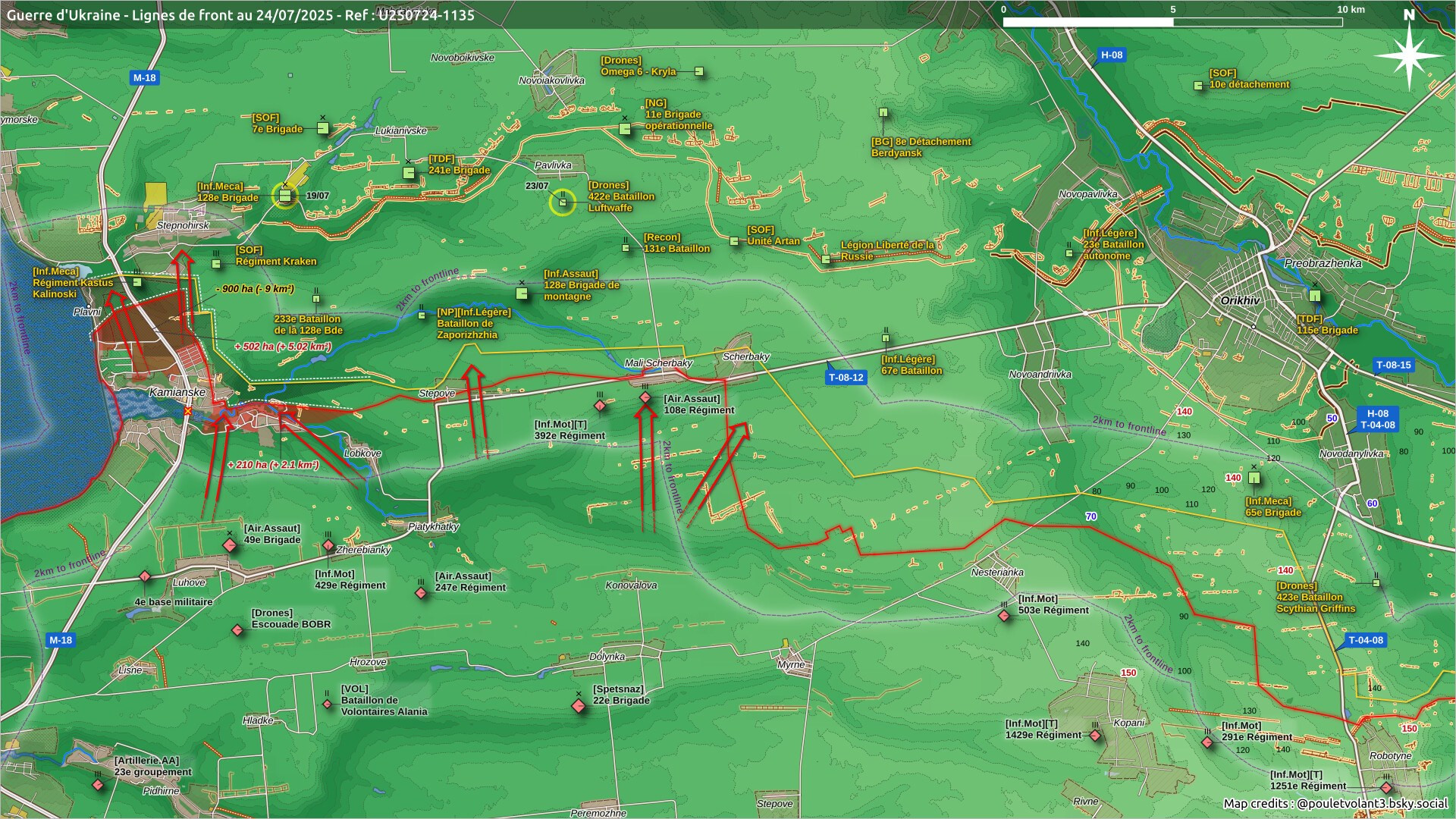Click the 8e Détachement Berdyansk flag marker

[883, 112]
